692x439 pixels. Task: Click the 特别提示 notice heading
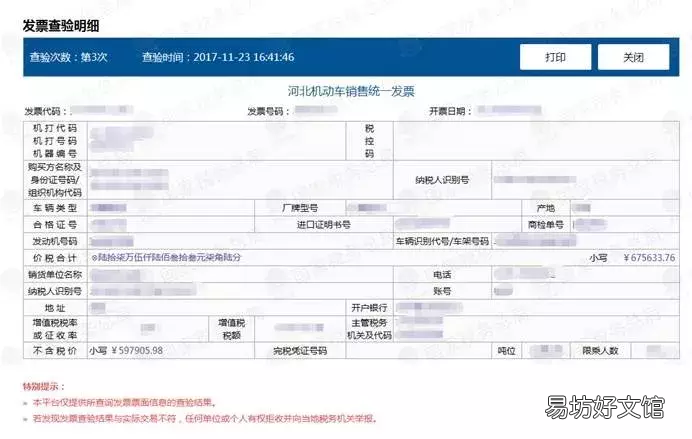44,387
